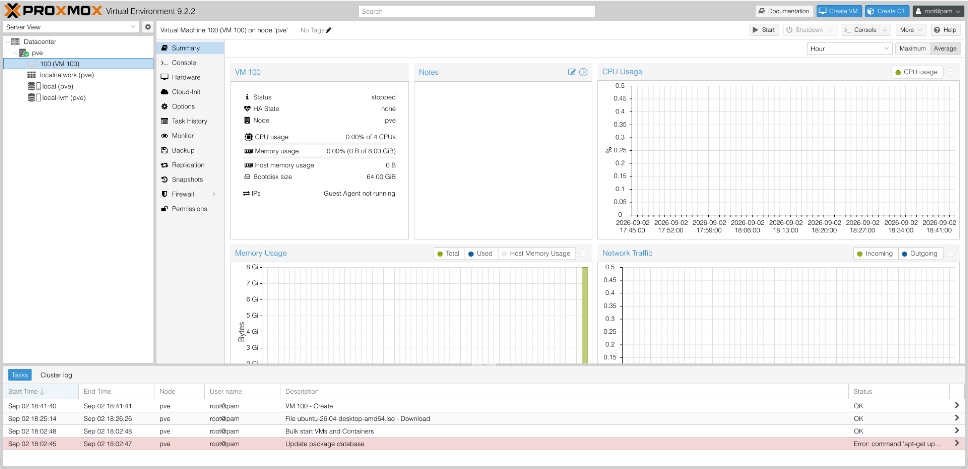Switch to the Cluster log tab
This screenshot has height=469, width=968.
56,375
